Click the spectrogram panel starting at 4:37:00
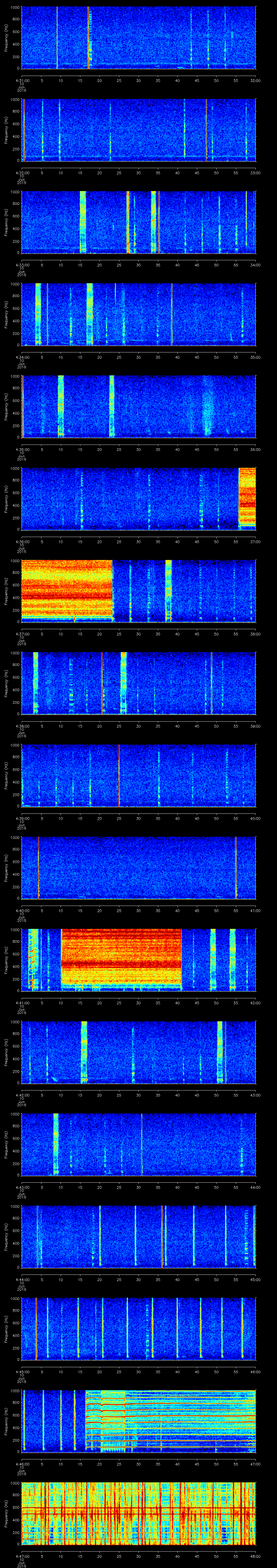The height and width of the screenshot is (1568, 277). tap(139, 591)
